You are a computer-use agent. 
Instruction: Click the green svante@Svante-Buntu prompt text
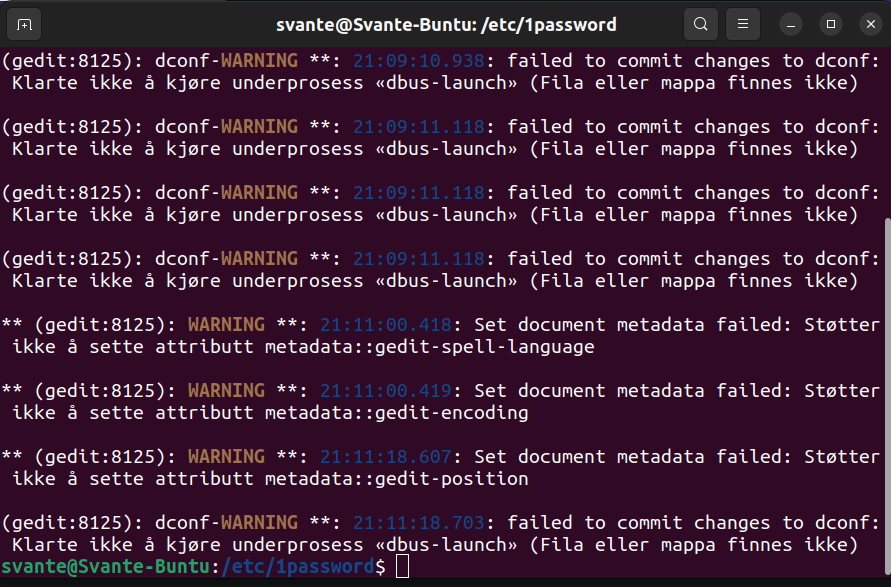106,567
